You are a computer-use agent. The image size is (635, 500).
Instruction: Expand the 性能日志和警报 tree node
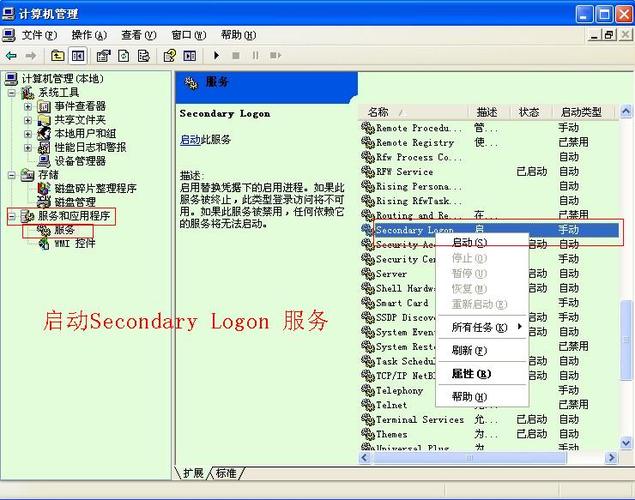(28, 147)
